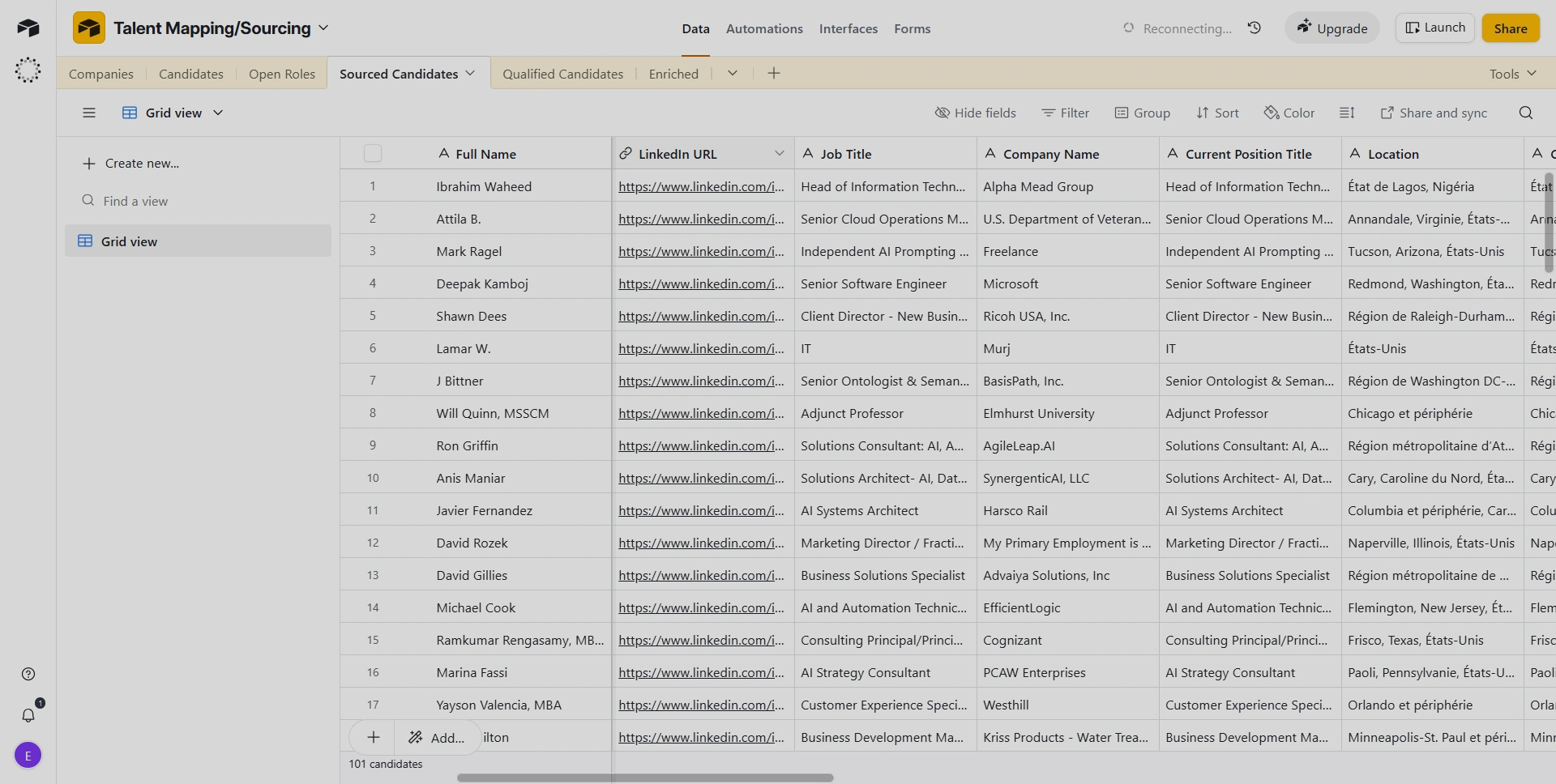Toggle the views sidebar hamburger icon

pyautogui.click(x=89, y=113)
